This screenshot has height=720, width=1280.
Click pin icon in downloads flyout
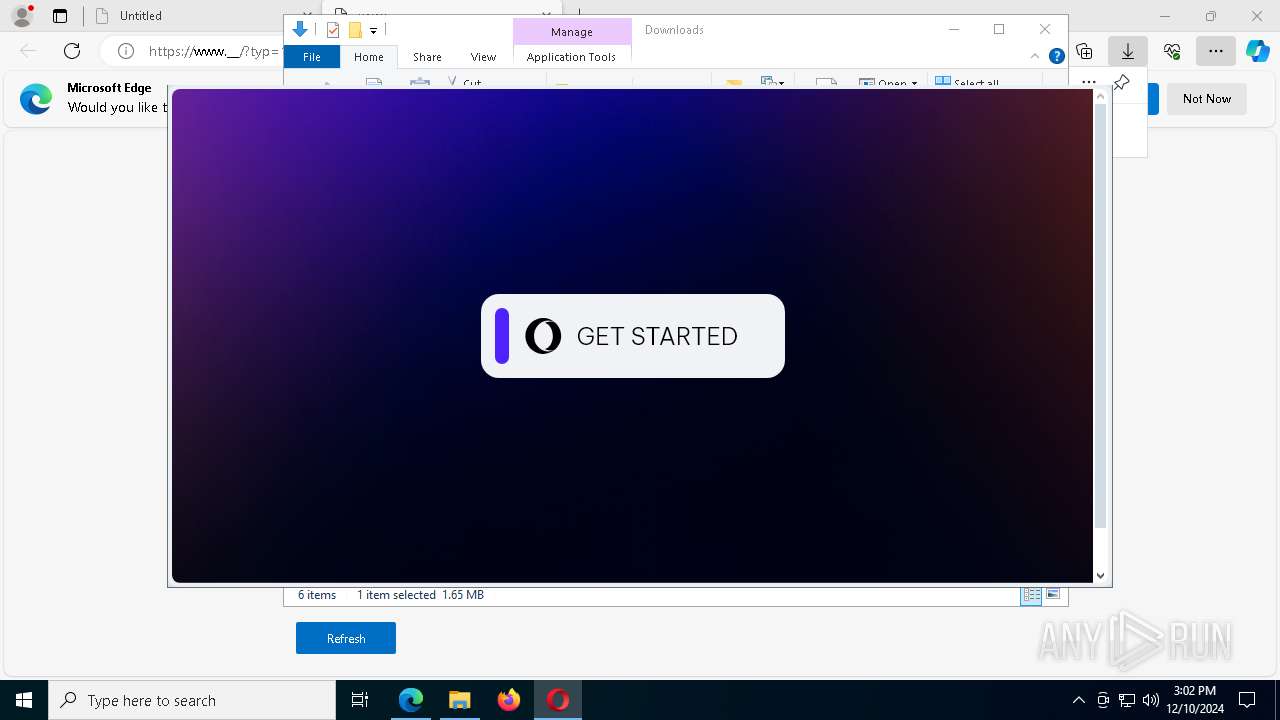coord(1121,83)
